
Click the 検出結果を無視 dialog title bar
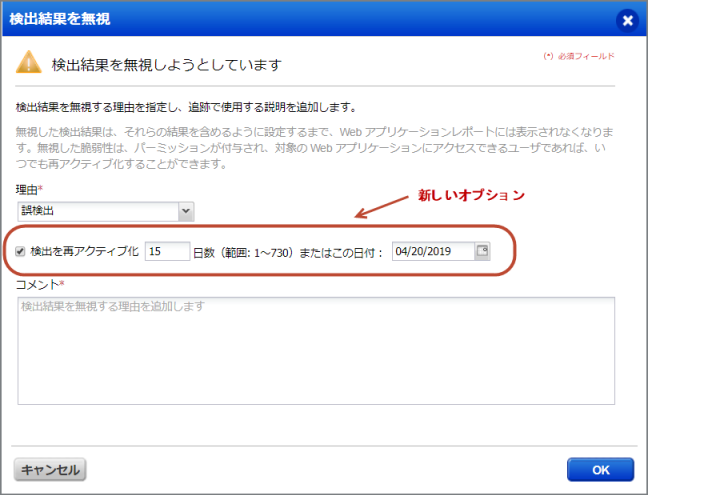click(300, 19)
